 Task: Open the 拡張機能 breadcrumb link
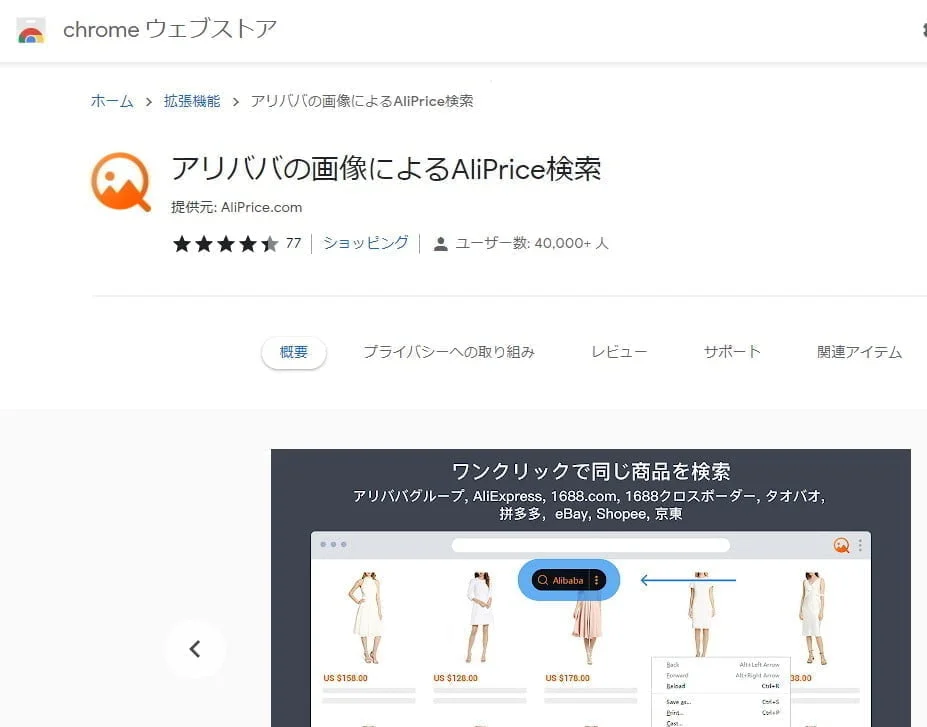pos(192,101)
